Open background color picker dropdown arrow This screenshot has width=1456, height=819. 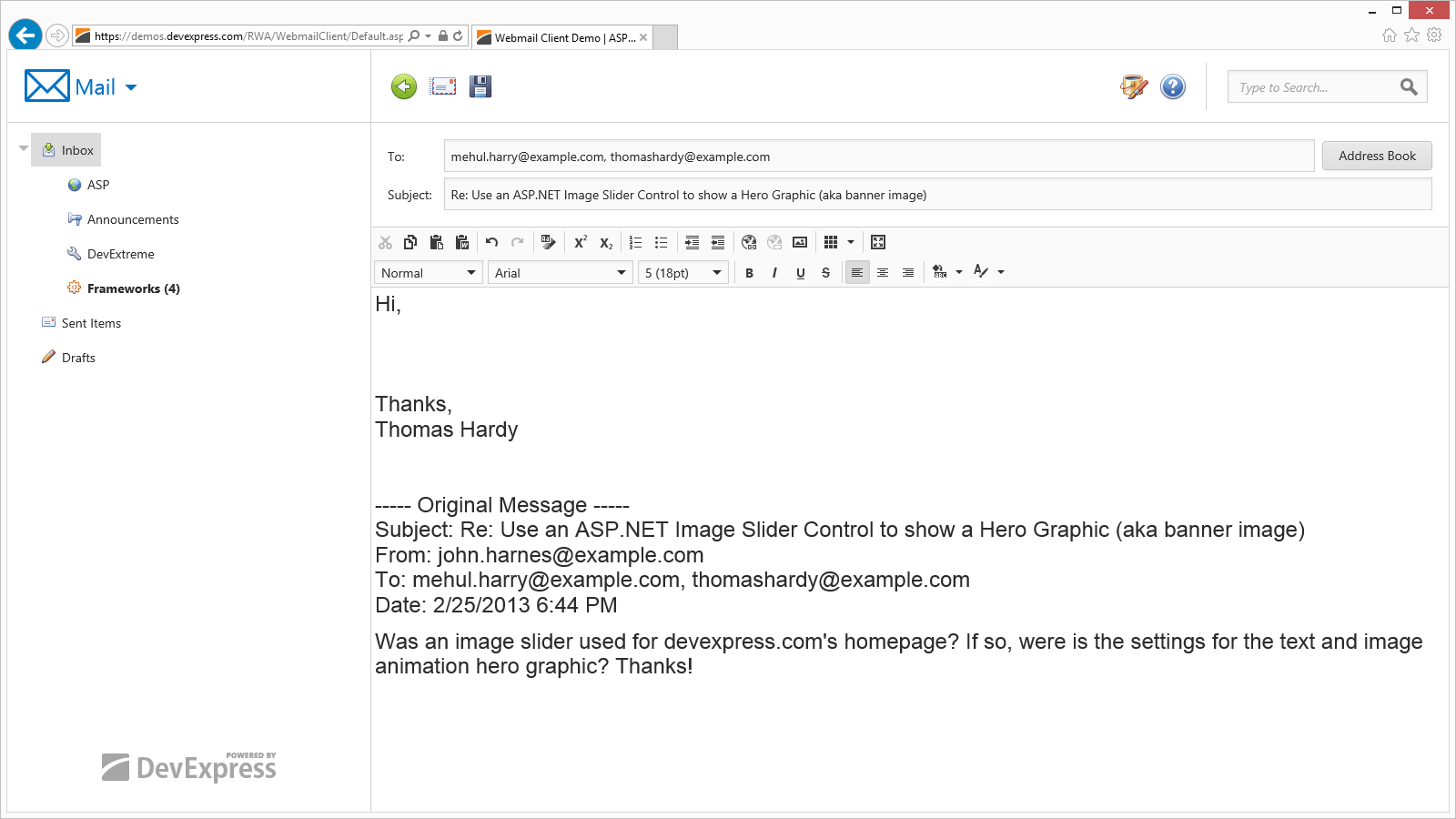tap(959, 272)
